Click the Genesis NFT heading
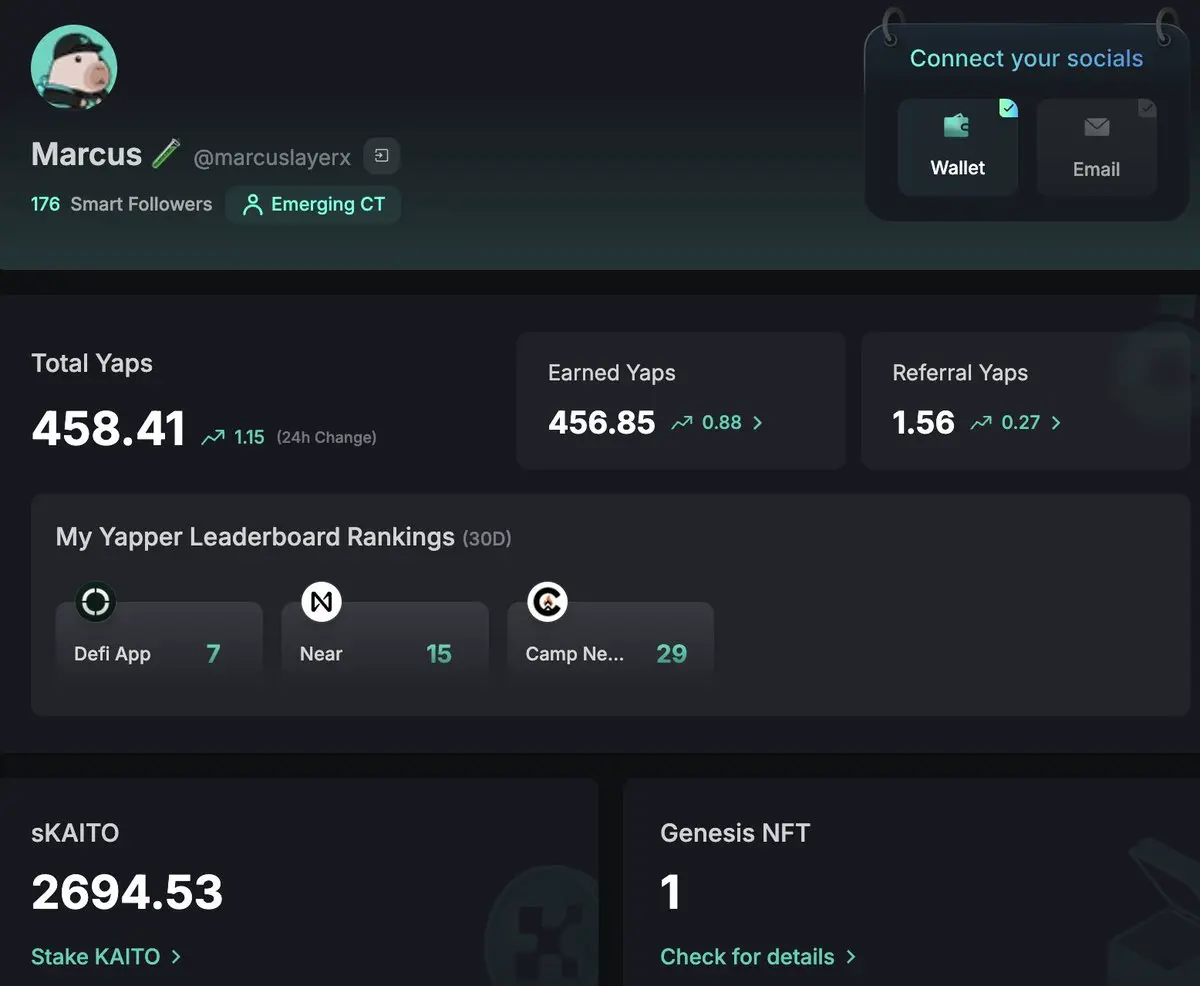The width and height of the screenshot is (1200, 986). click(735, 833)
